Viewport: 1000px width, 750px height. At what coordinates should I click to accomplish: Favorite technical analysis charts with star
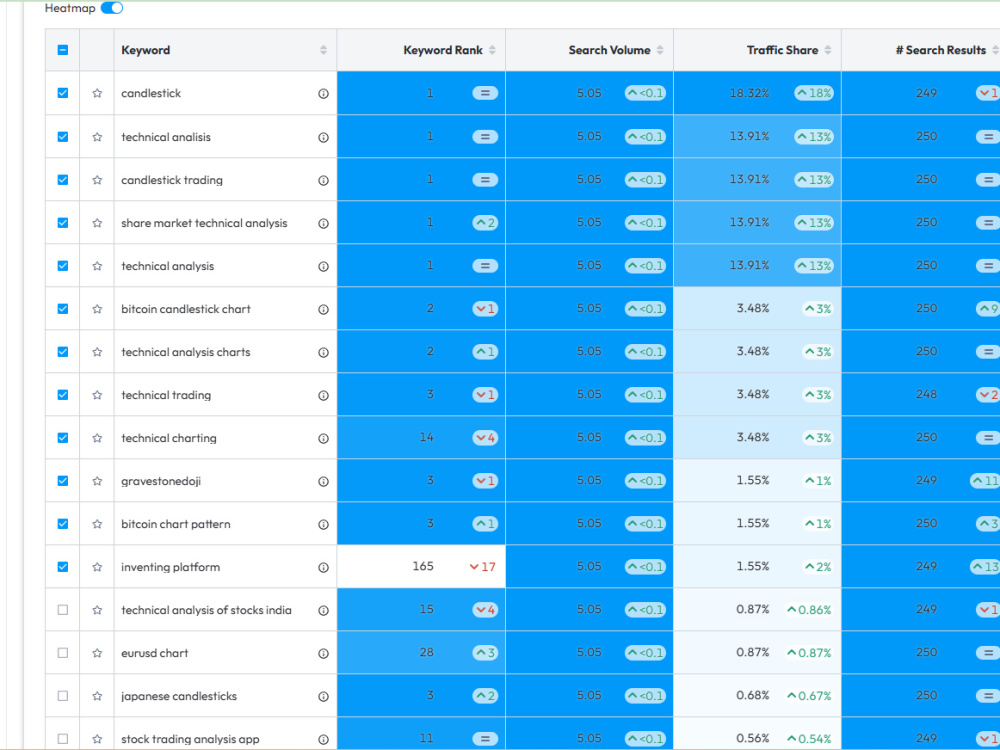click(x=97, y=352)
